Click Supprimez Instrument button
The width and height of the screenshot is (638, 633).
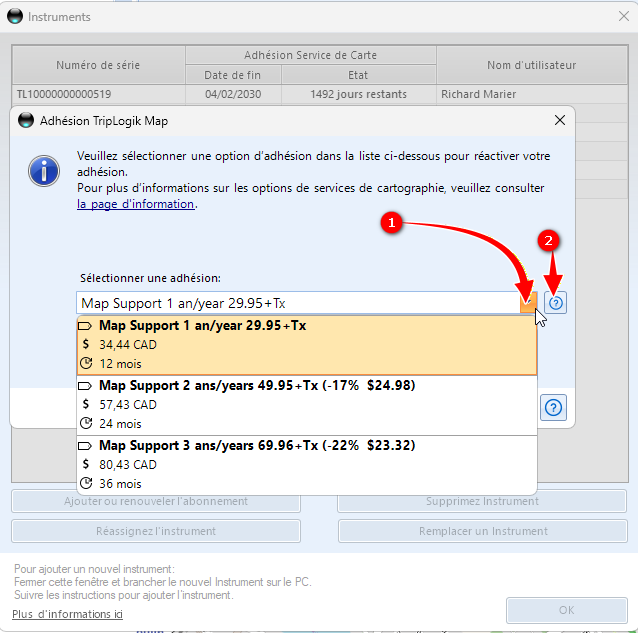[x=482, y=501]
